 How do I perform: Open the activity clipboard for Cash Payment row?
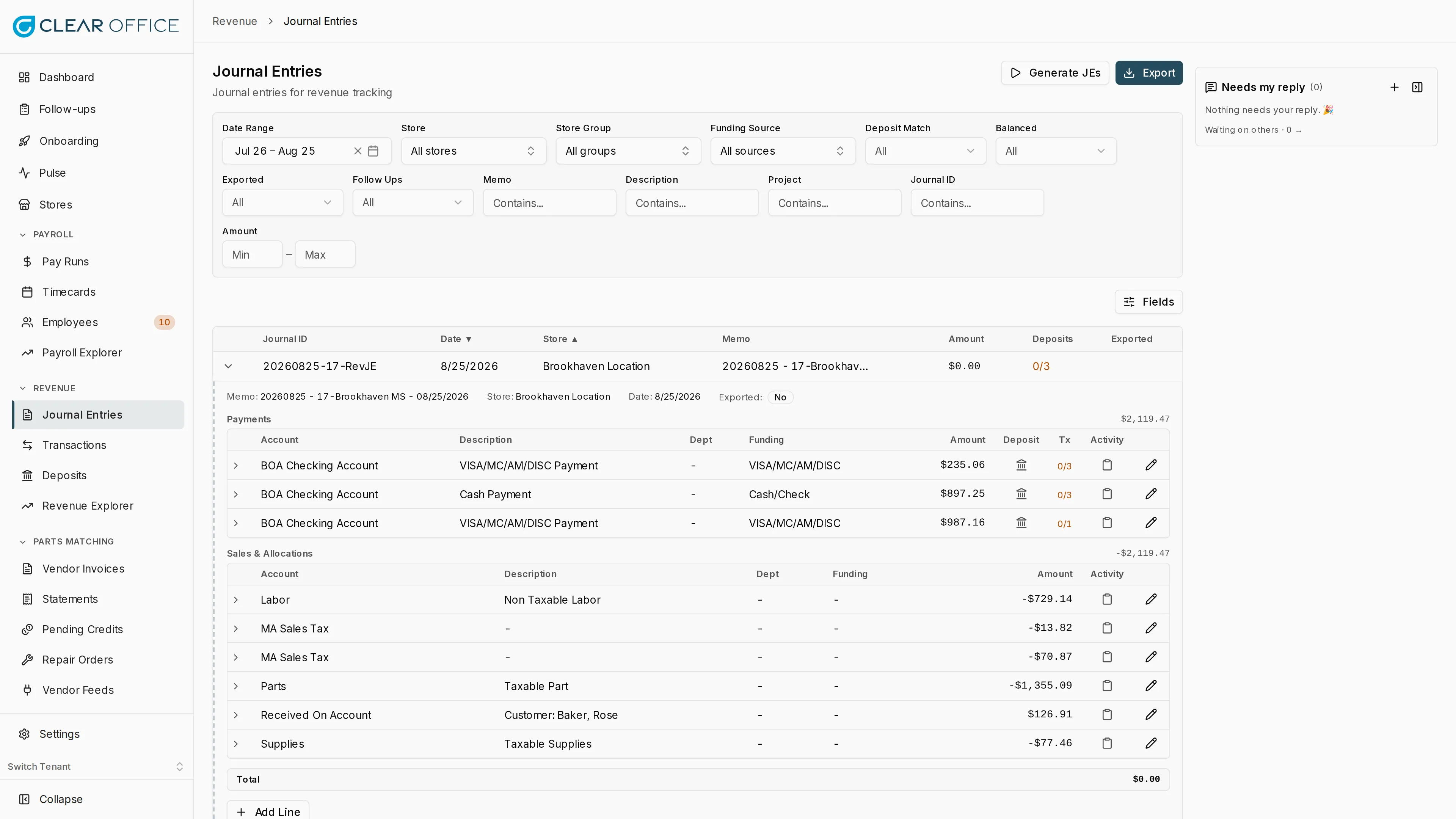[1107, 494]
